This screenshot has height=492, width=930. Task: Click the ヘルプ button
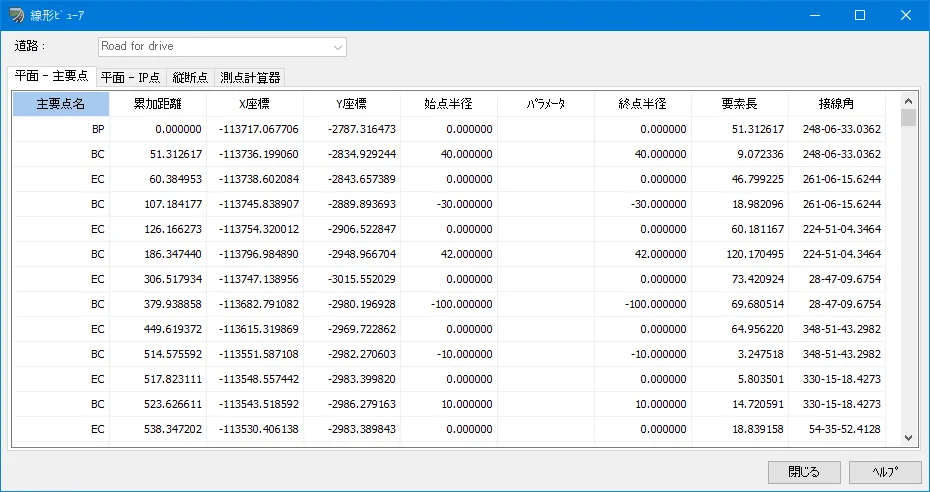pos(884,472)
